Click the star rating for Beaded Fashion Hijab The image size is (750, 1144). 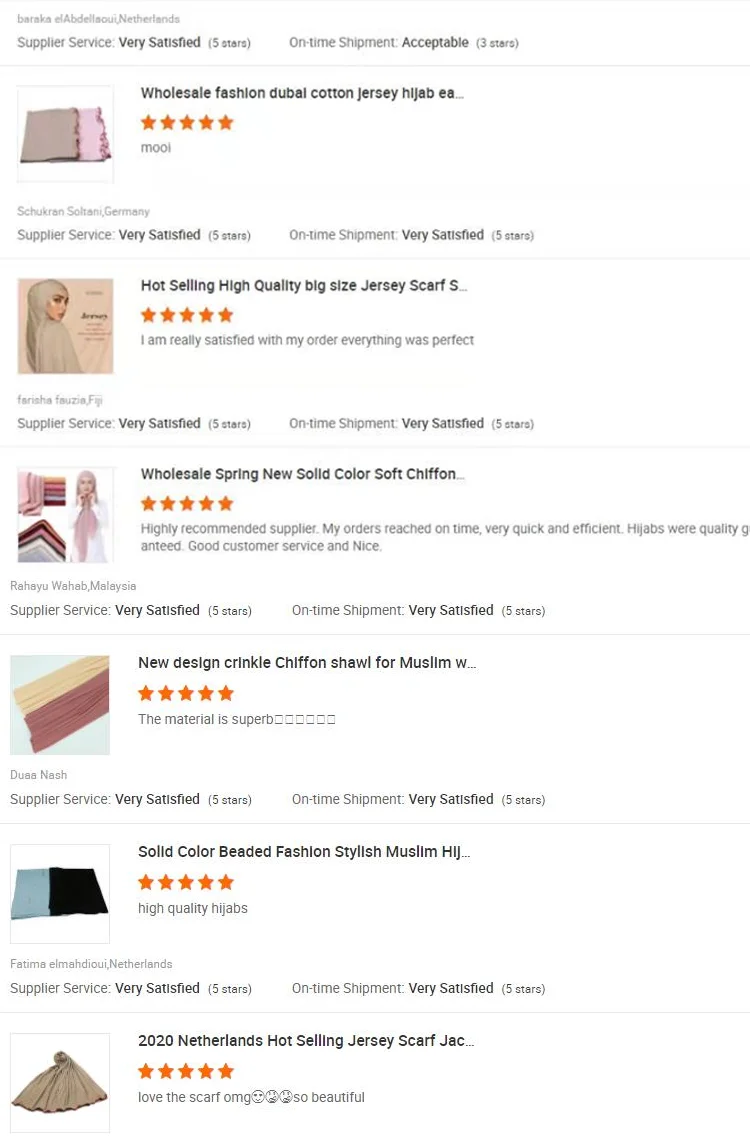pyautogui.click(x=185, y=881)
